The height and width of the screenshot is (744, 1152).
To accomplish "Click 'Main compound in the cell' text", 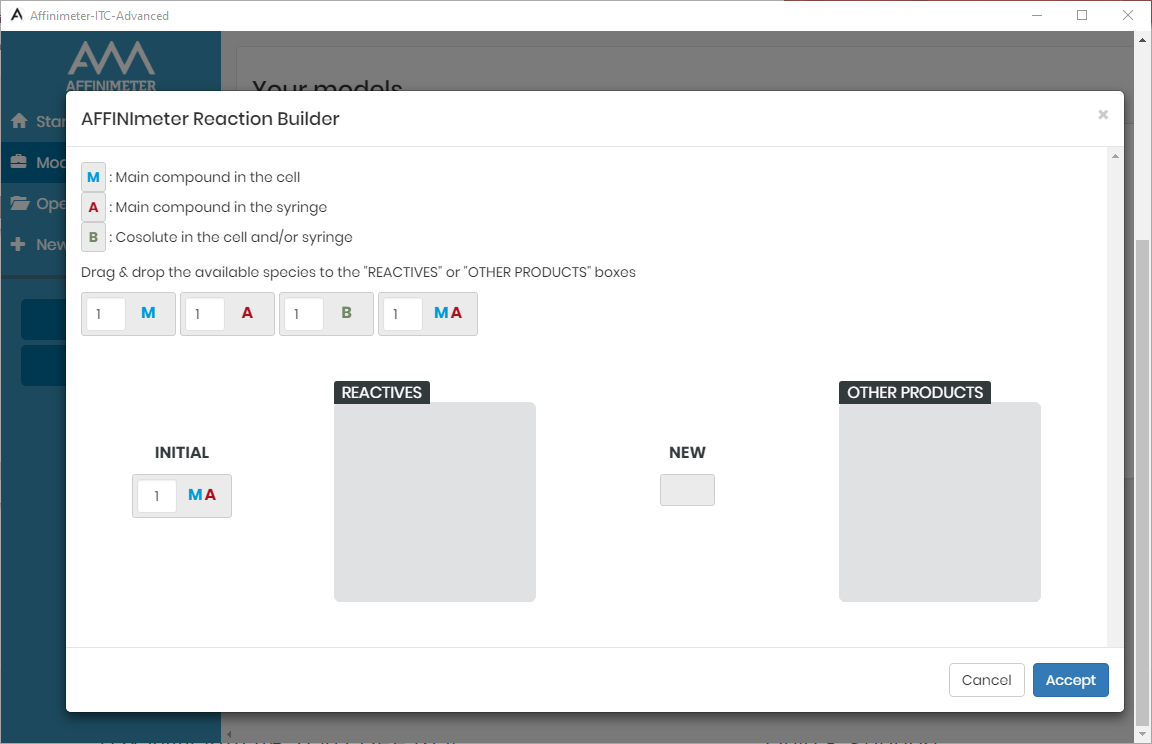I will [208, 177].
